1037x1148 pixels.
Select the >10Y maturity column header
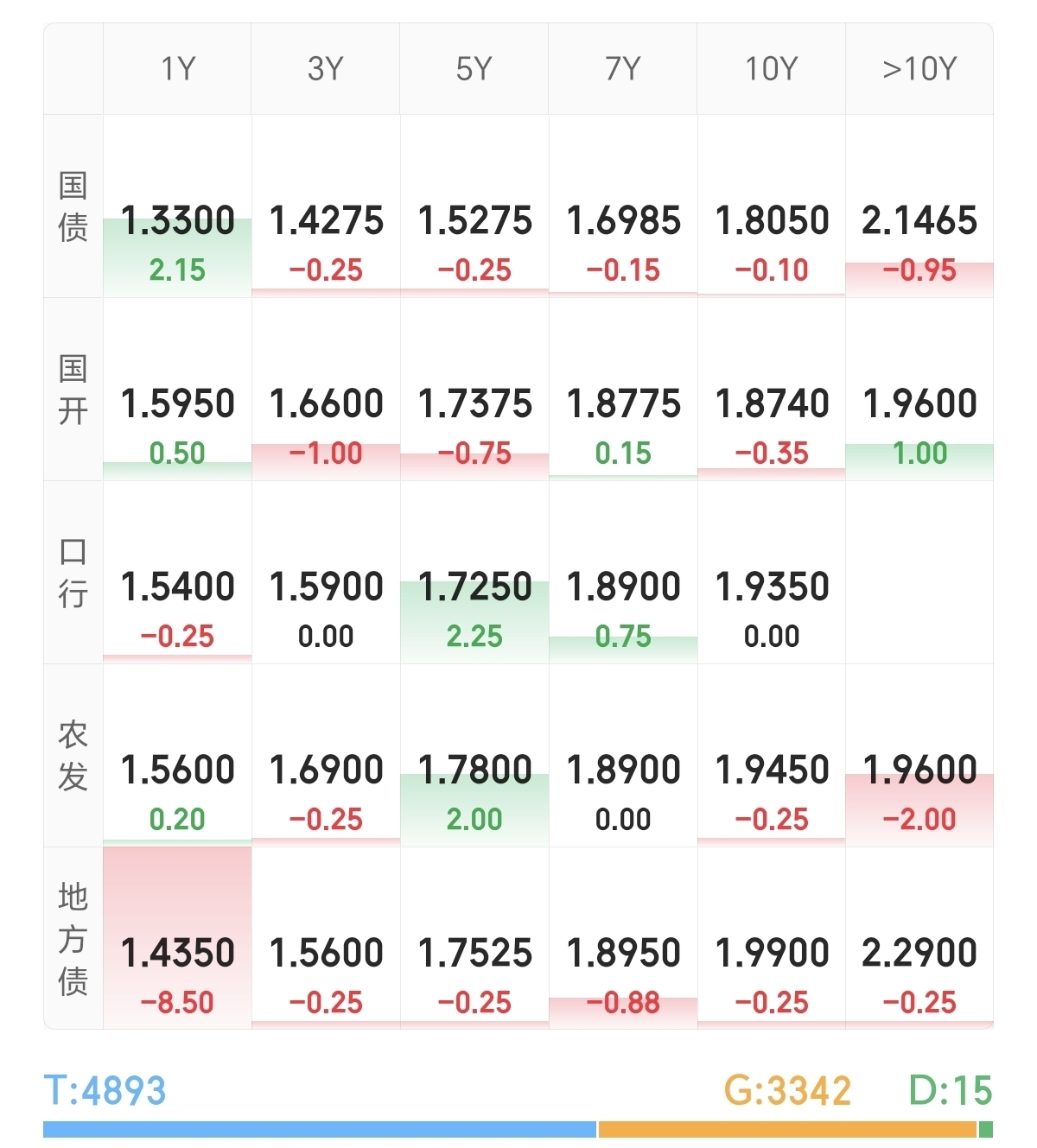[x=919, y=68]
